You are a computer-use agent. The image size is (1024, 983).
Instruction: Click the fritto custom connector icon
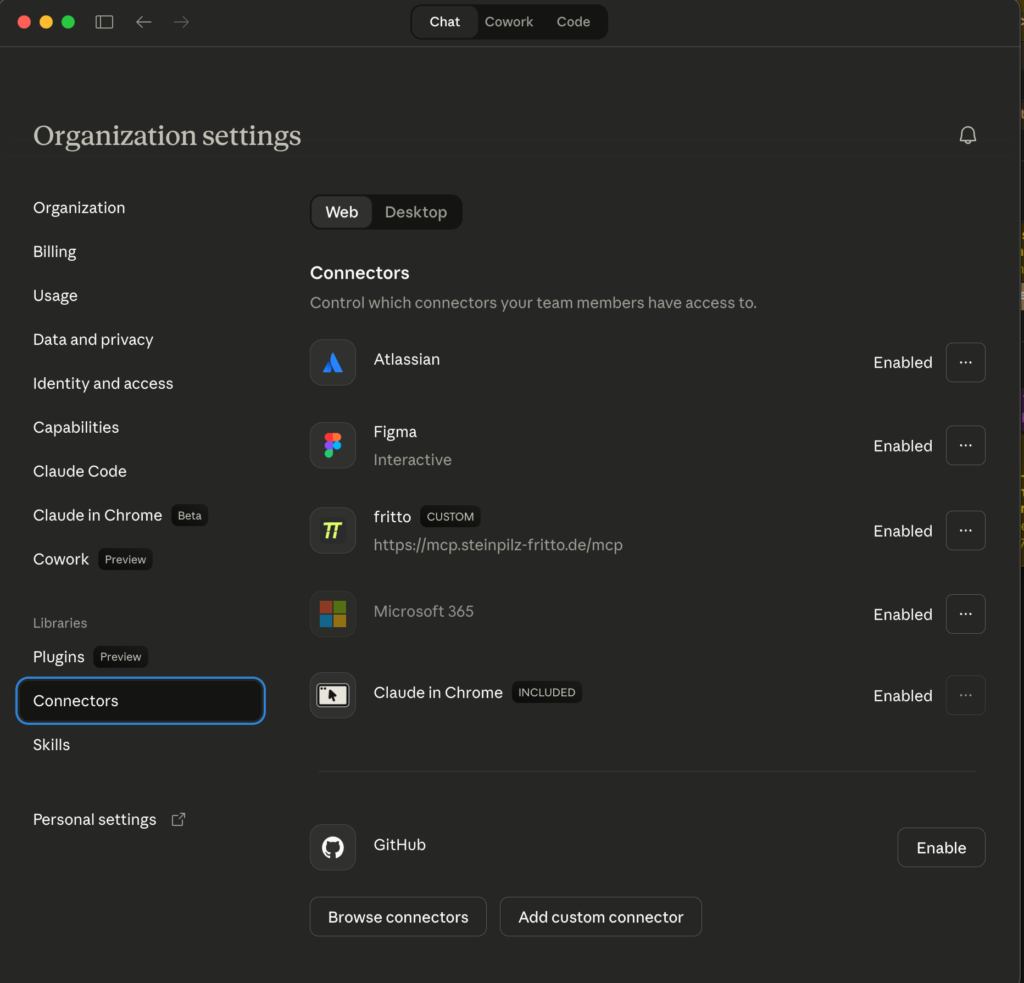[333, 530]
